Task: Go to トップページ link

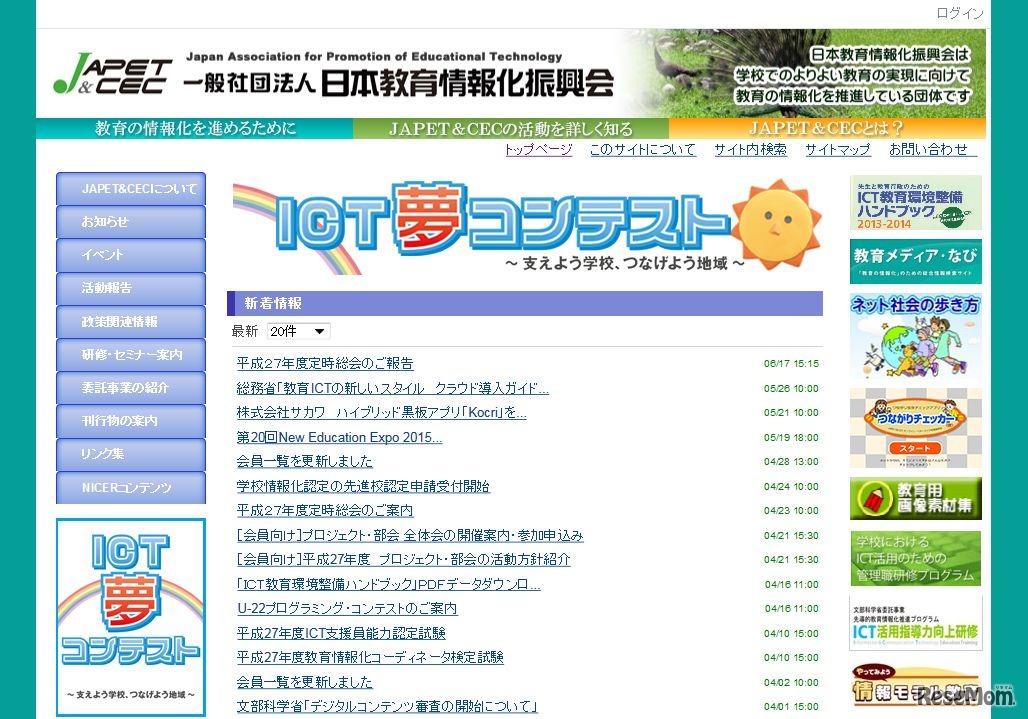Action: [x=538, y=149]
